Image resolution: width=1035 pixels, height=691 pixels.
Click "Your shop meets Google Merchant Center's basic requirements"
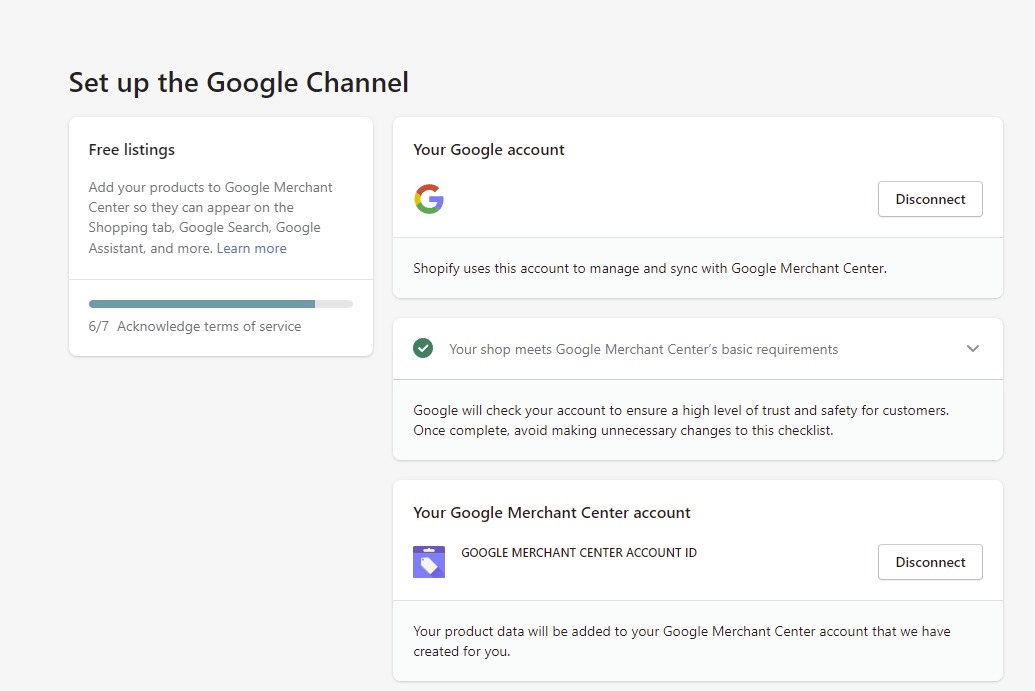(644, 349)
